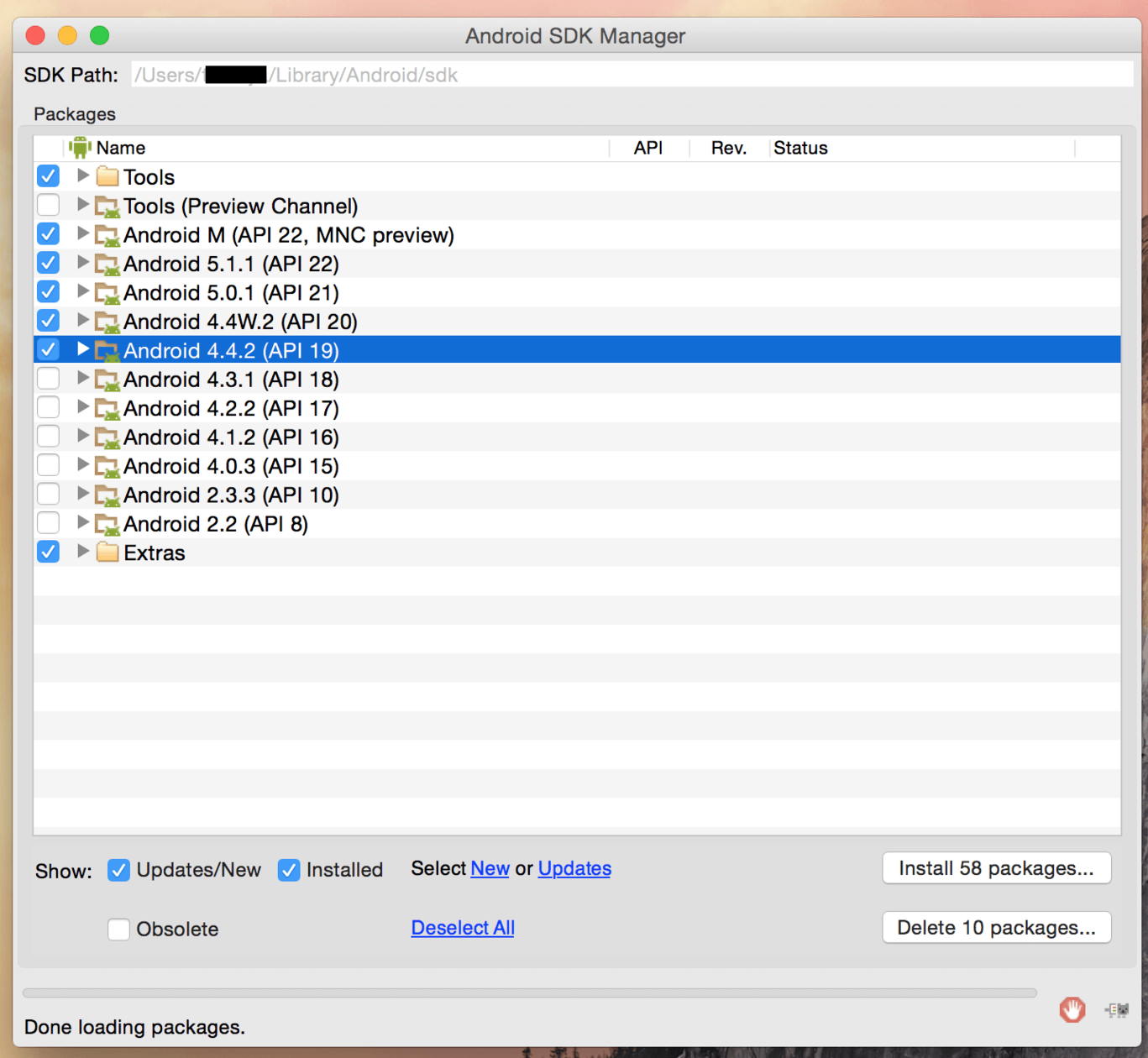
Task: Open the log window icon at bottom right
Action: coord(1117,1010)
